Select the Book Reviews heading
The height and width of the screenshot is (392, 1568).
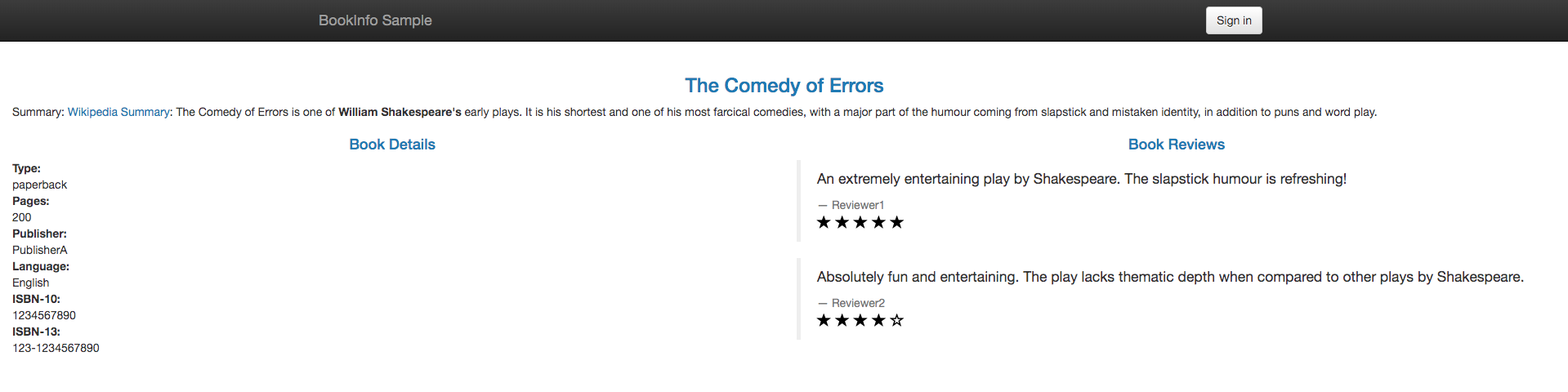click(1176, 145)
